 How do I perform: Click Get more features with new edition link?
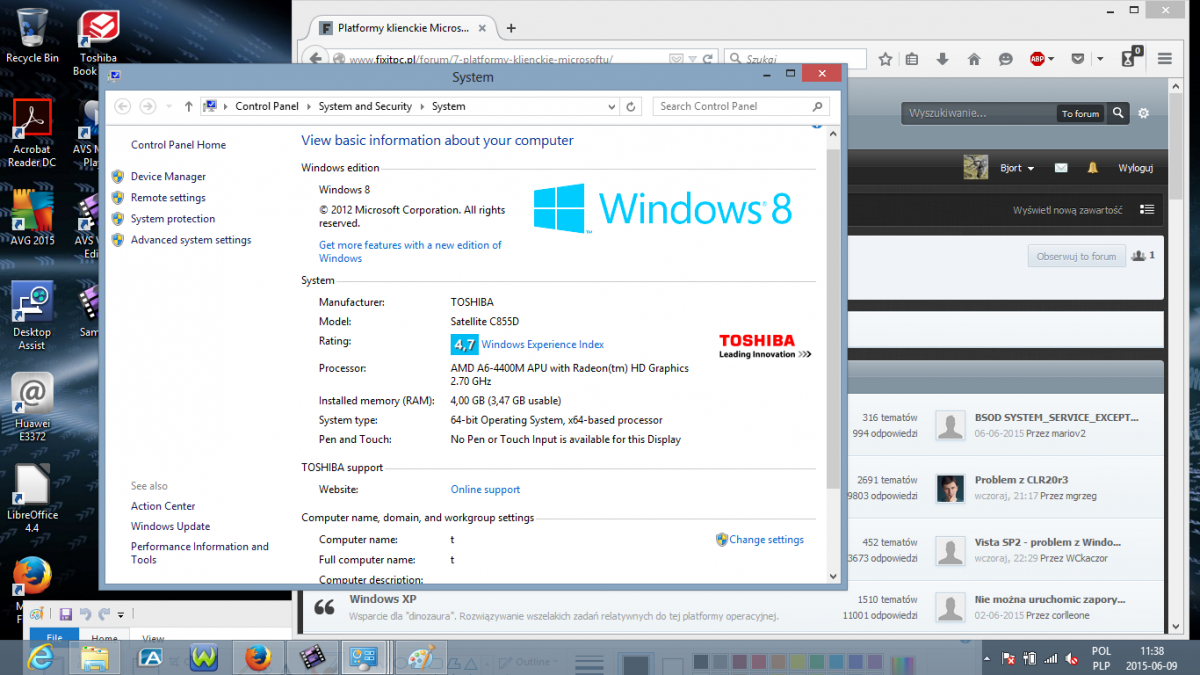click(x=410, y=251)
